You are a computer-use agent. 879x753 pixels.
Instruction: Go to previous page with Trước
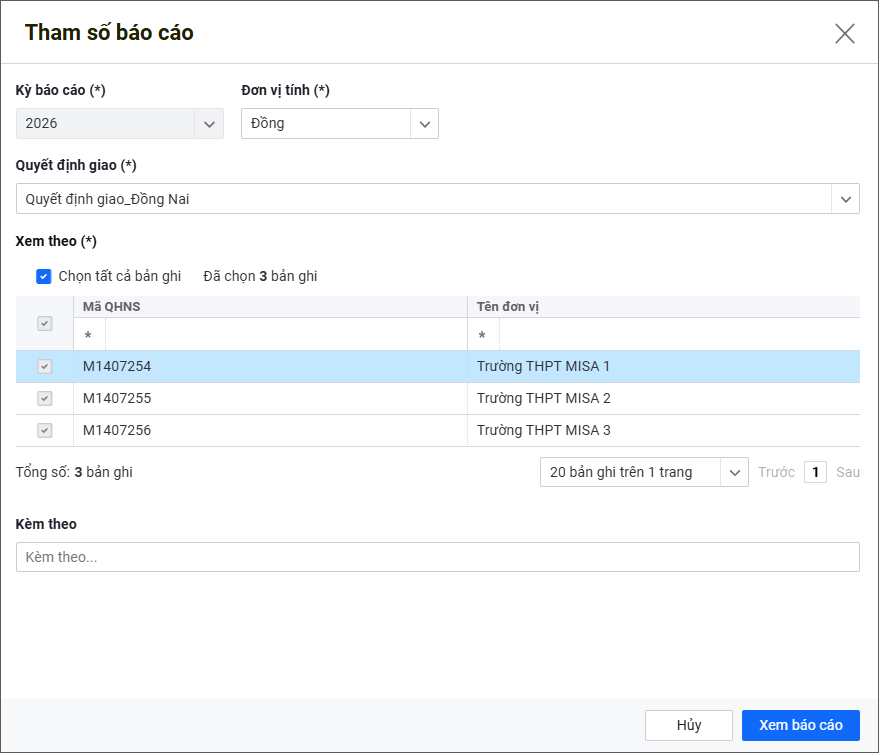pyautogui.click(x=776, y=472)
